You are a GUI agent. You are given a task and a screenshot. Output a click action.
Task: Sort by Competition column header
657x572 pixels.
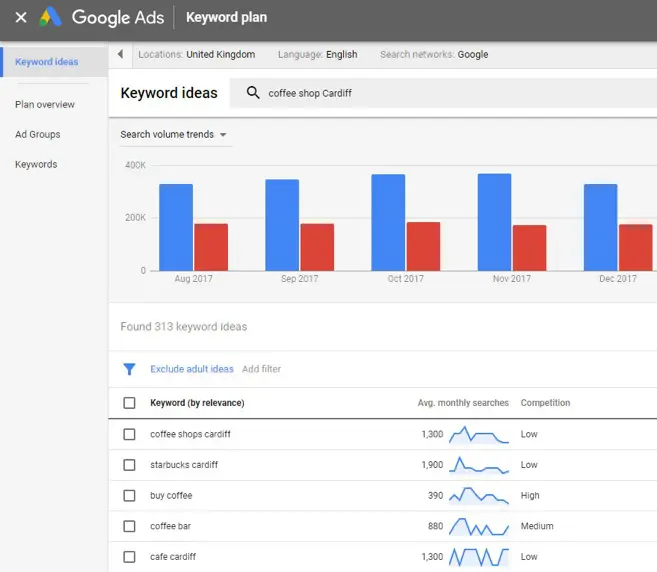click(x=545, y=403)
